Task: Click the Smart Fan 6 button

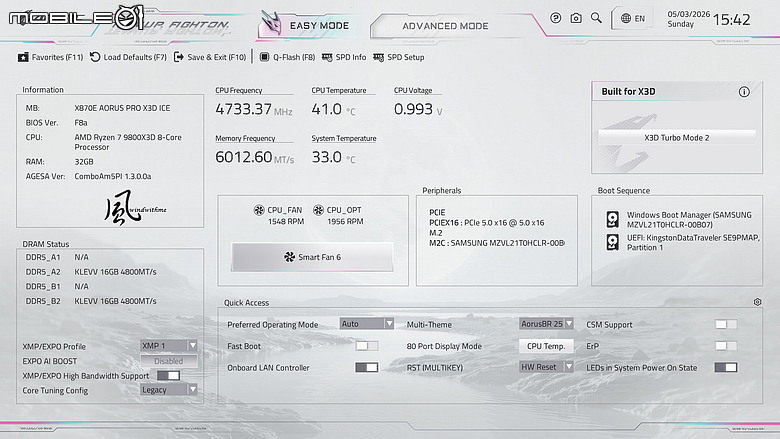Action: tap(312, 257)
